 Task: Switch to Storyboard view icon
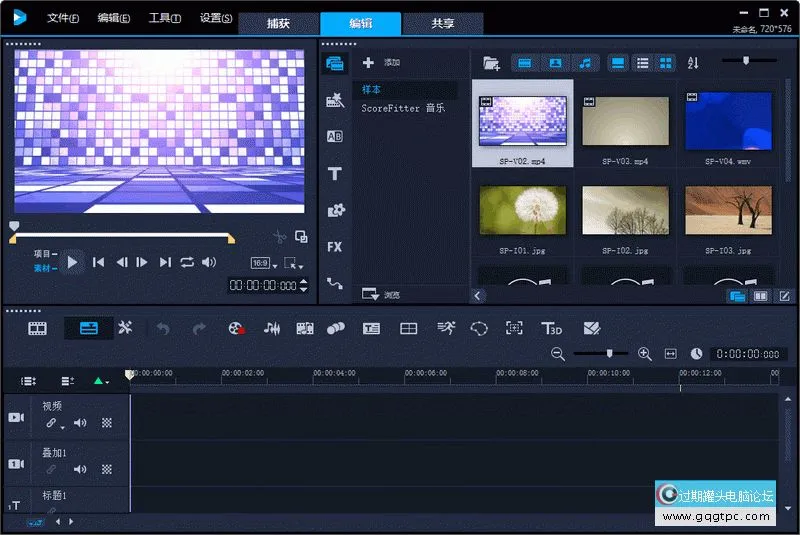point(37,328)
